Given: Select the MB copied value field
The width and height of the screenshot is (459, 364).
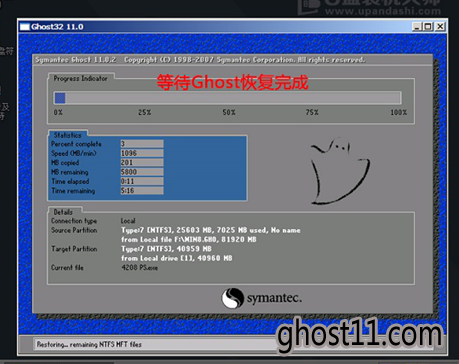Looking at the screenshot, I should click(142, 162).
